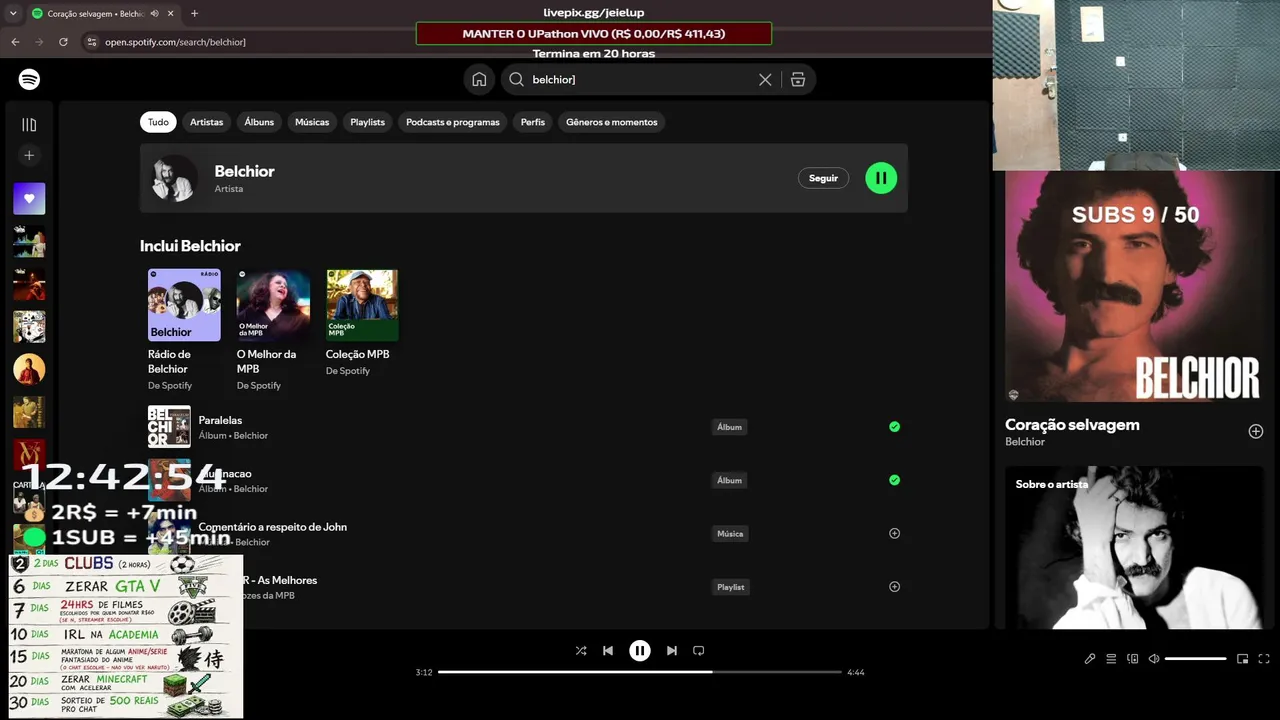Screen dimensions: 1280x720
Task: Pause Belchior with the green button
Action: 881,178
